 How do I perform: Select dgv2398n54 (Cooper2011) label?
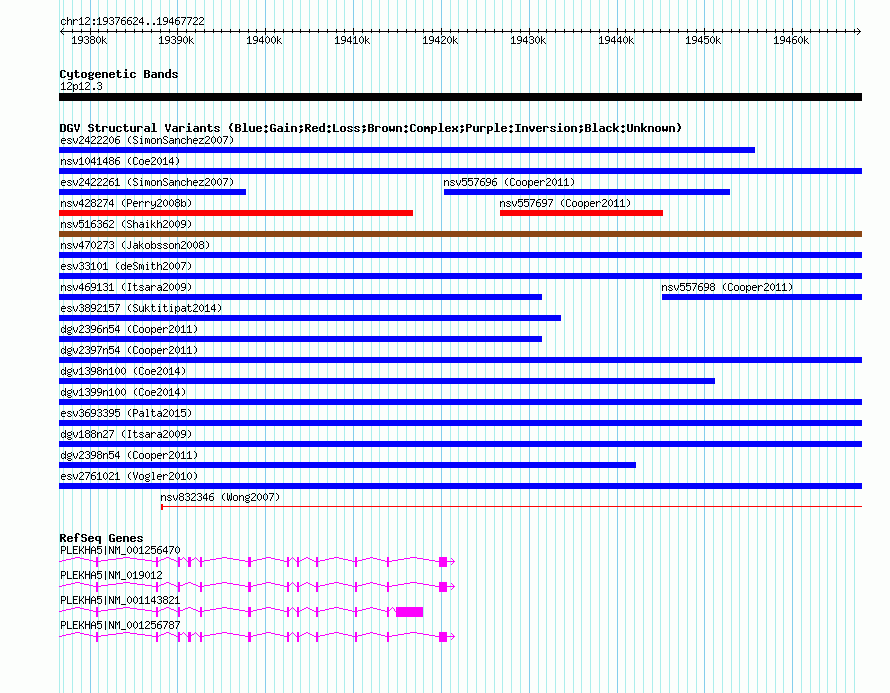[129, 455]
